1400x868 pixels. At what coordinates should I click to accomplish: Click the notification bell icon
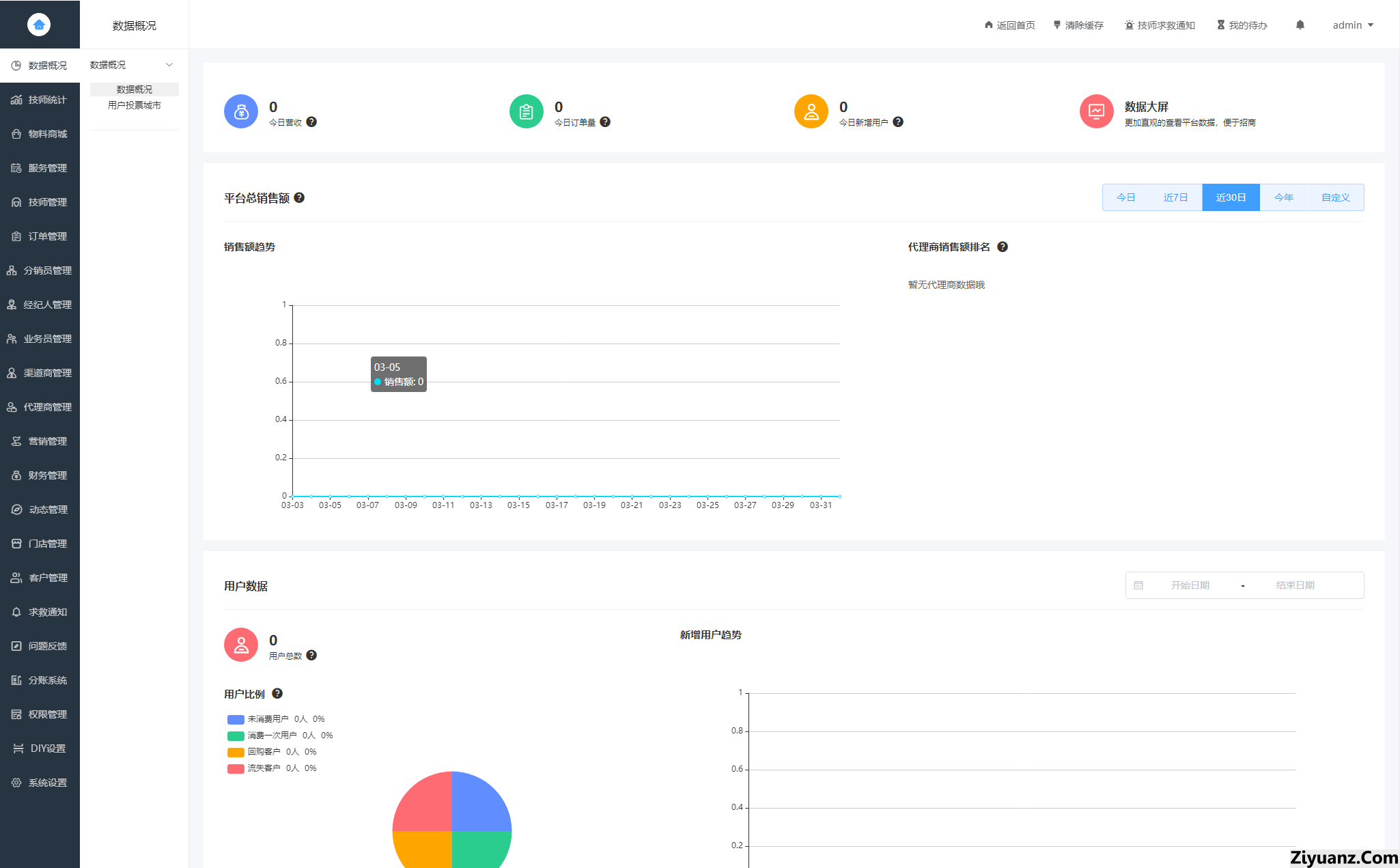coord(1300,25)
